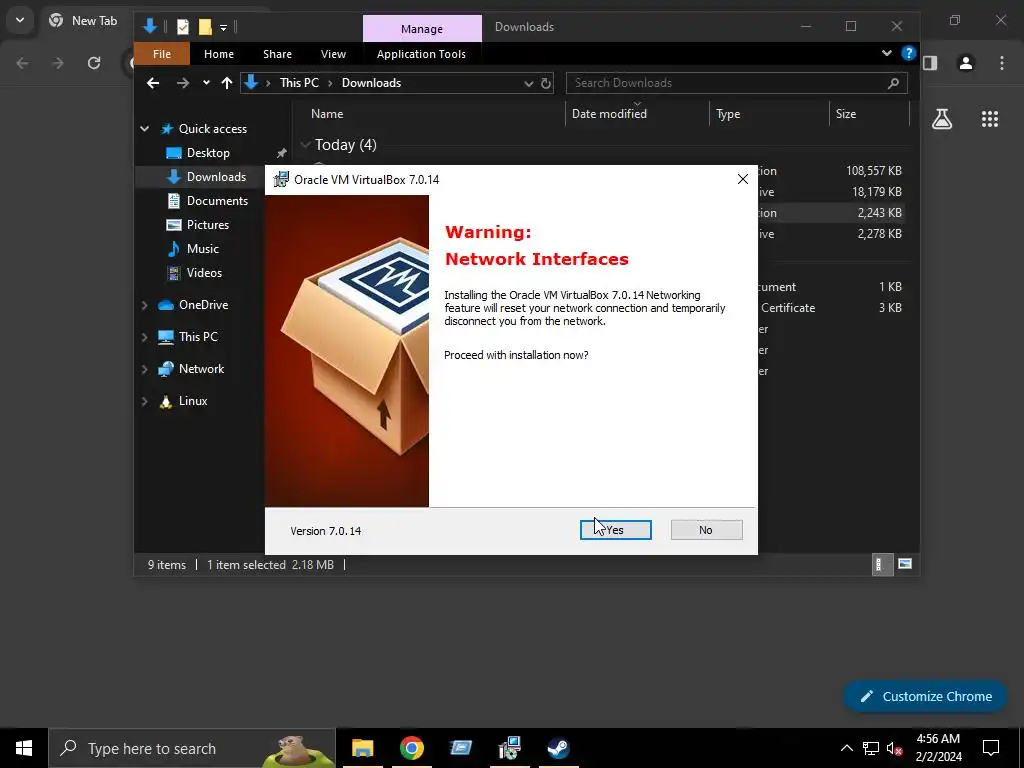The width and height of the screenshot is (1024, 768).
Task: Open the Application Tools tab
Action: point(421,54)
